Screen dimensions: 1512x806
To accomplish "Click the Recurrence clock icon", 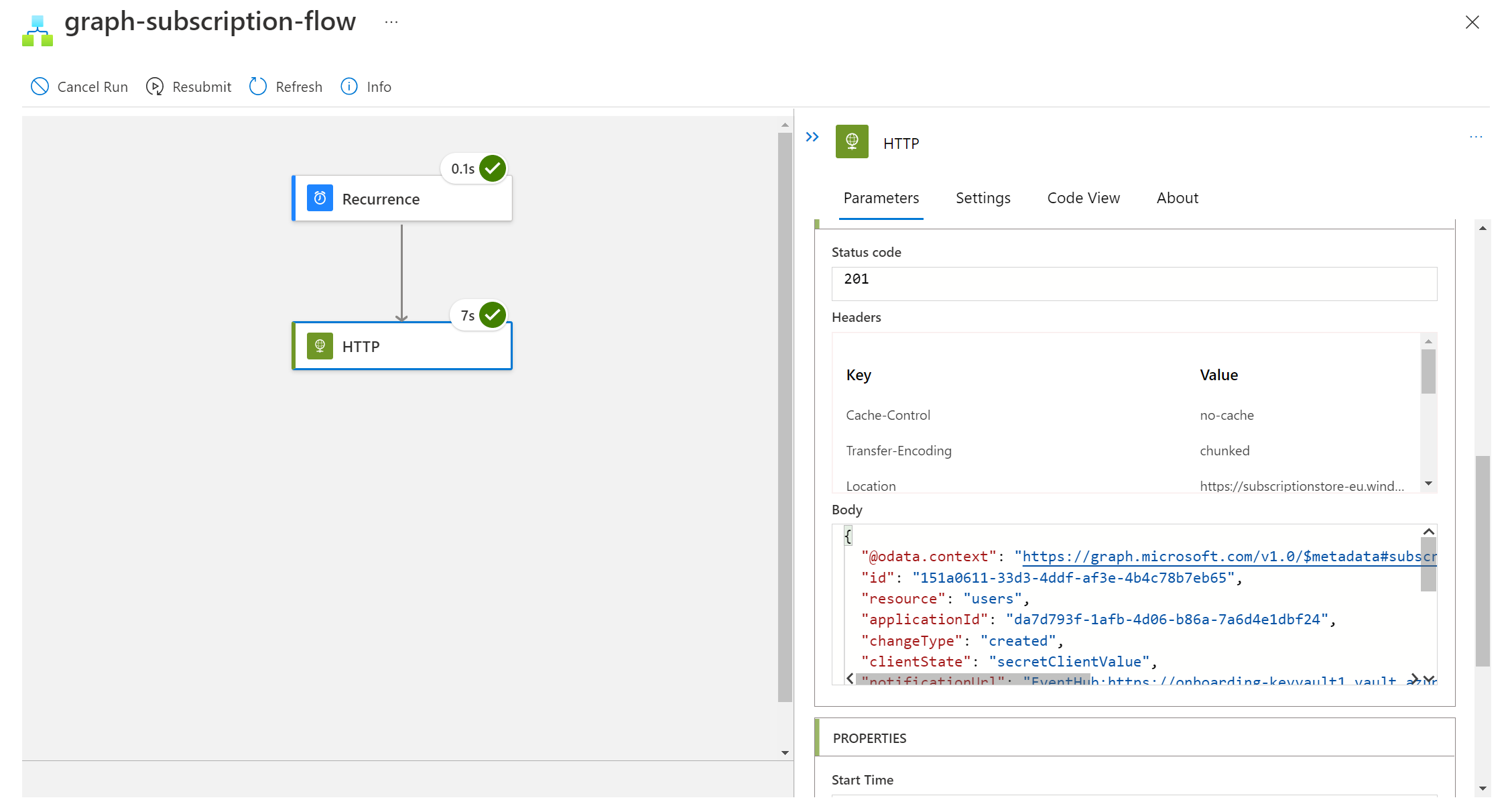I will click(x=320, y=198).
